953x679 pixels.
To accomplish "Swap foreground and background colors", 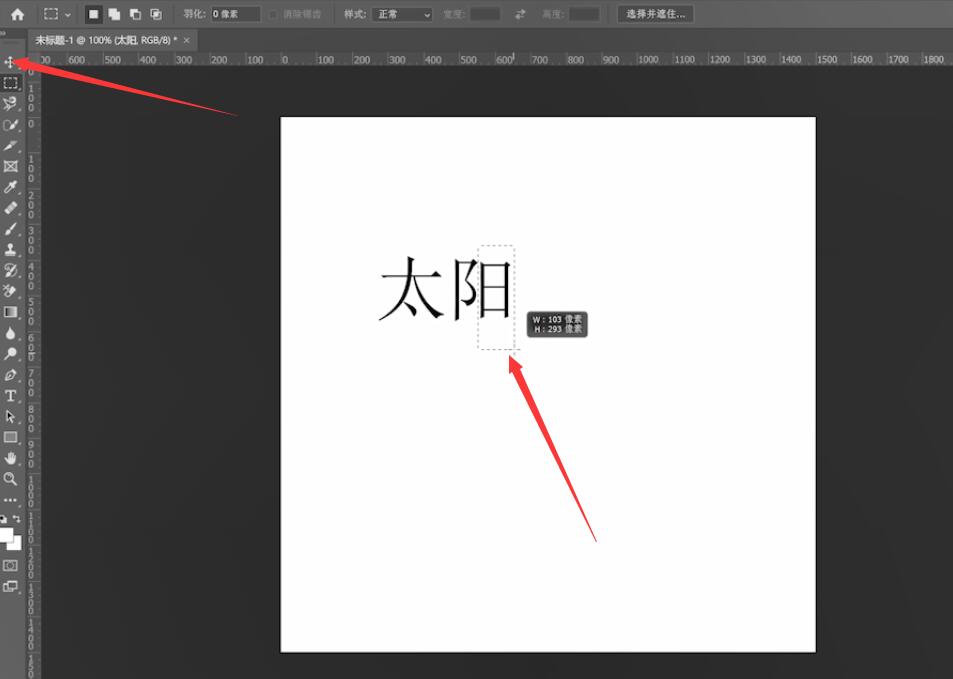I will pyautogui.click(x=17, y=519).
